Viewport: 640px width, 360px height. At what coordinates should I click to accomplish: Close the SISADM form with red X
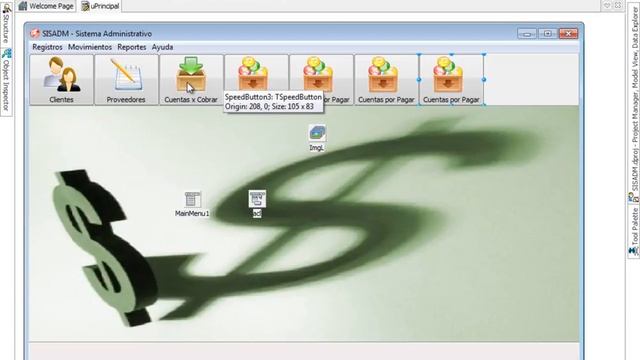[x=569, y=33]
